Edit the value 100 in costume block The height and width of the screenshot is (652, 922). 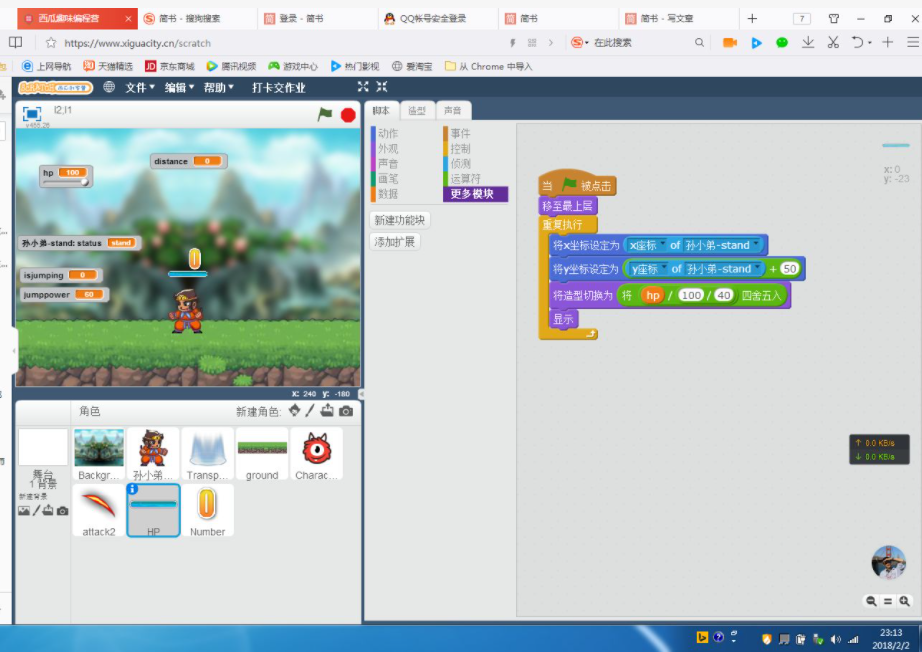[x=691, y=295]
